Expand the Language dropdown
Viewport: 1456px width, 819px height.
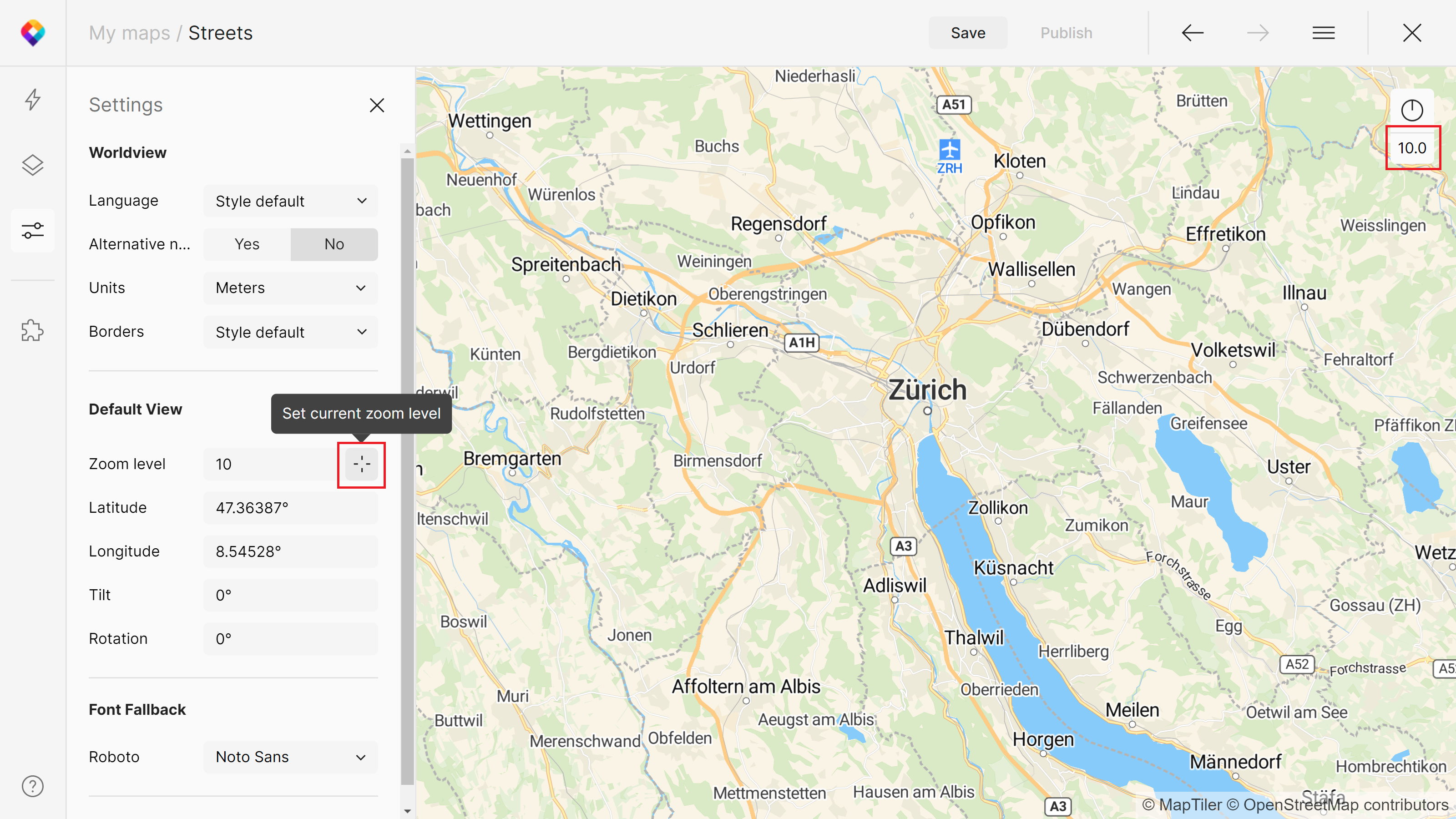pos(291,200)
